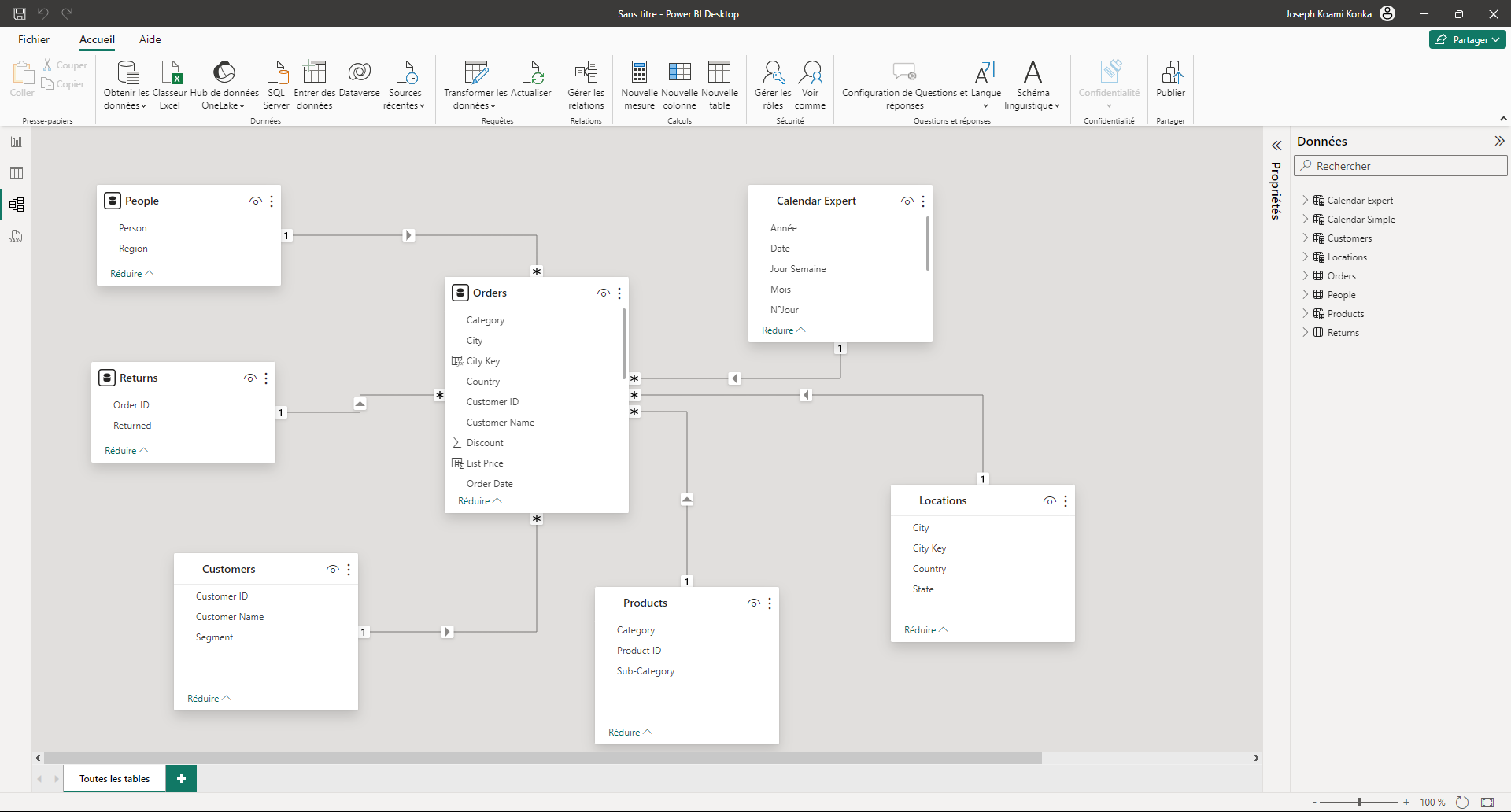Fit model to page icon
The width and height of the screenshot is (1511, 812).
pyautogui.click(x=1487, y=803)
